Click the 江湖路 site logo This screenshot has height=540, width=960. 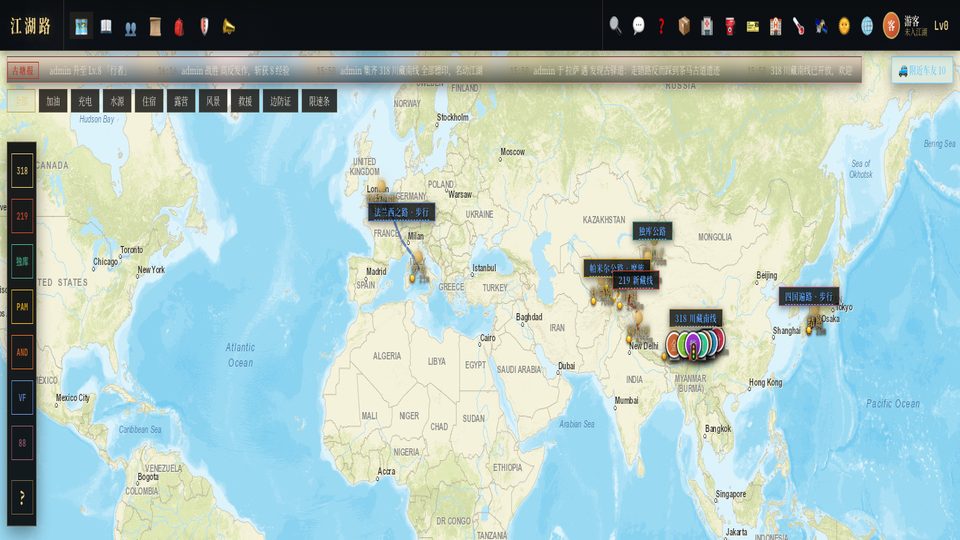coord(30,26)
